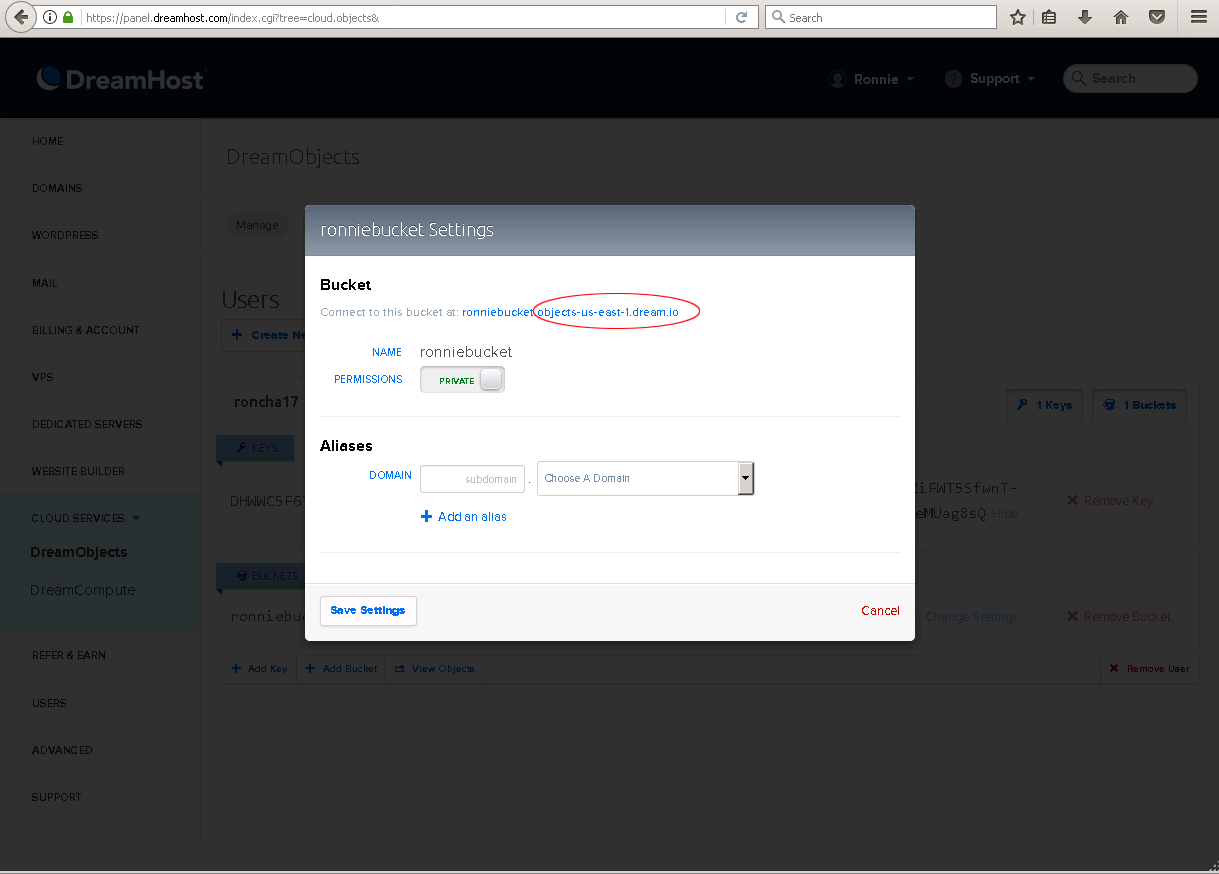Click the Add an alias link
Image resolution: width=1219 pixels, height=874 pixels.
click(472, 517)
